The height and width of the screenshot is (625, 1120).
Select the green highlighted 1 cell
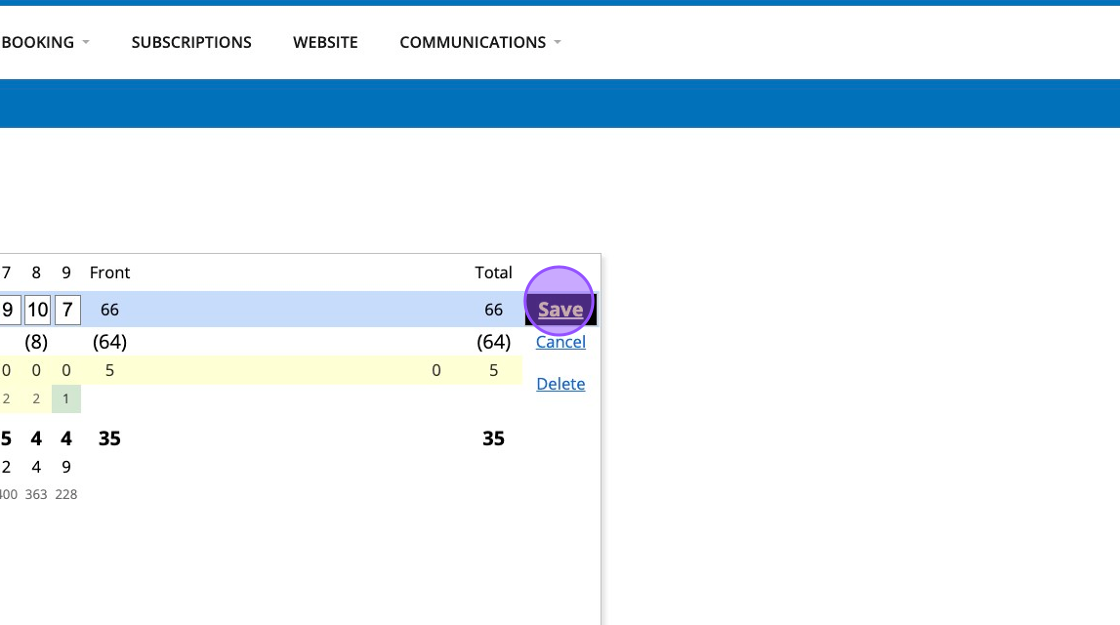tap(66, 399)
